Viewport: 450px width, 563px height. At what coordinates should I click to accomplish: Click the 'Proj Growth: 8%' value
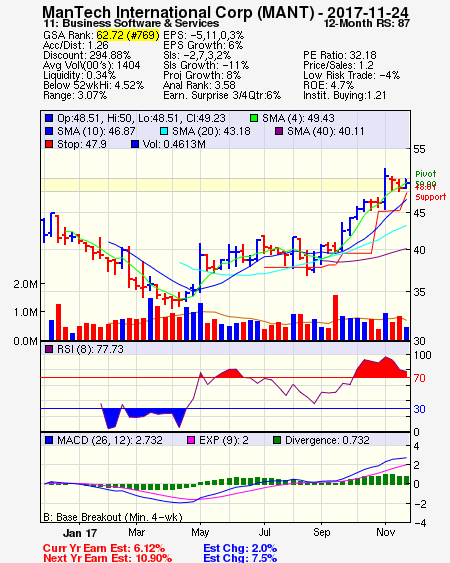pos(202,75)
